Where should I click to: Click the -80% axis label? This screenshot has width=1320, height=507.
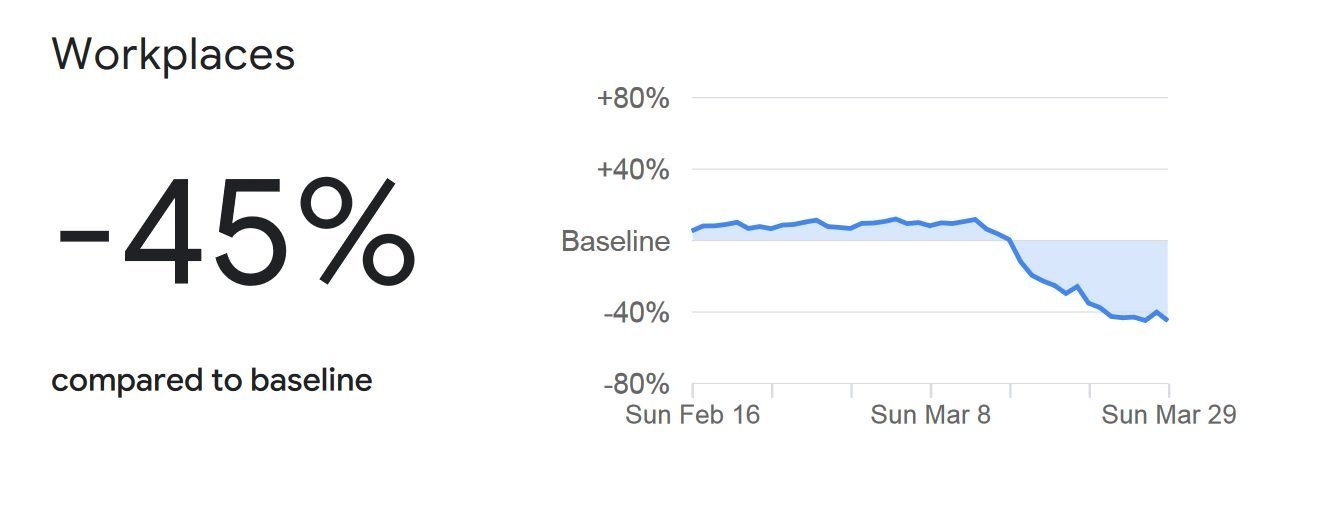coord(635,385)
